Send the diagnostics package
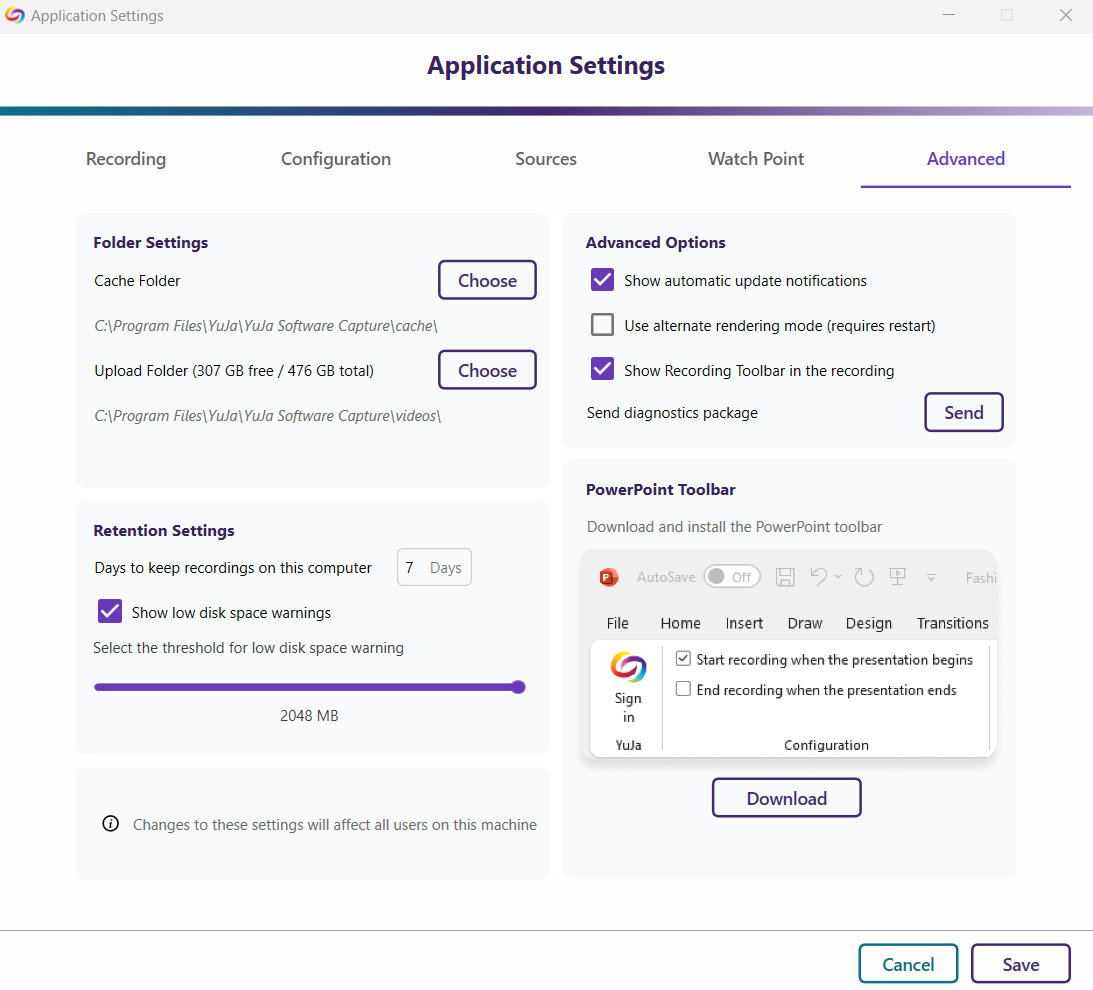1093x990 pixels. (964, 412)
